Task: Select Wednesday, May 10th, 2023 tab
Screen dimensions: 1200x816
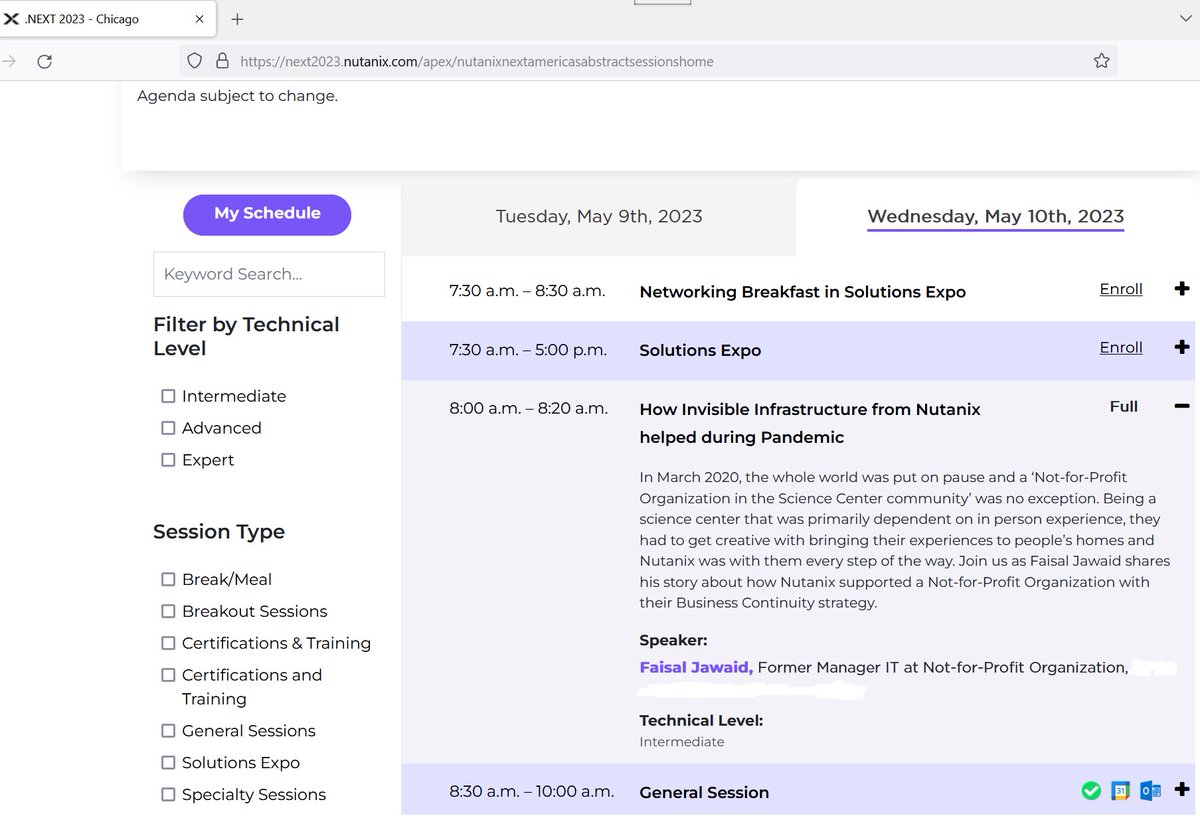Action: coord(995,216)
